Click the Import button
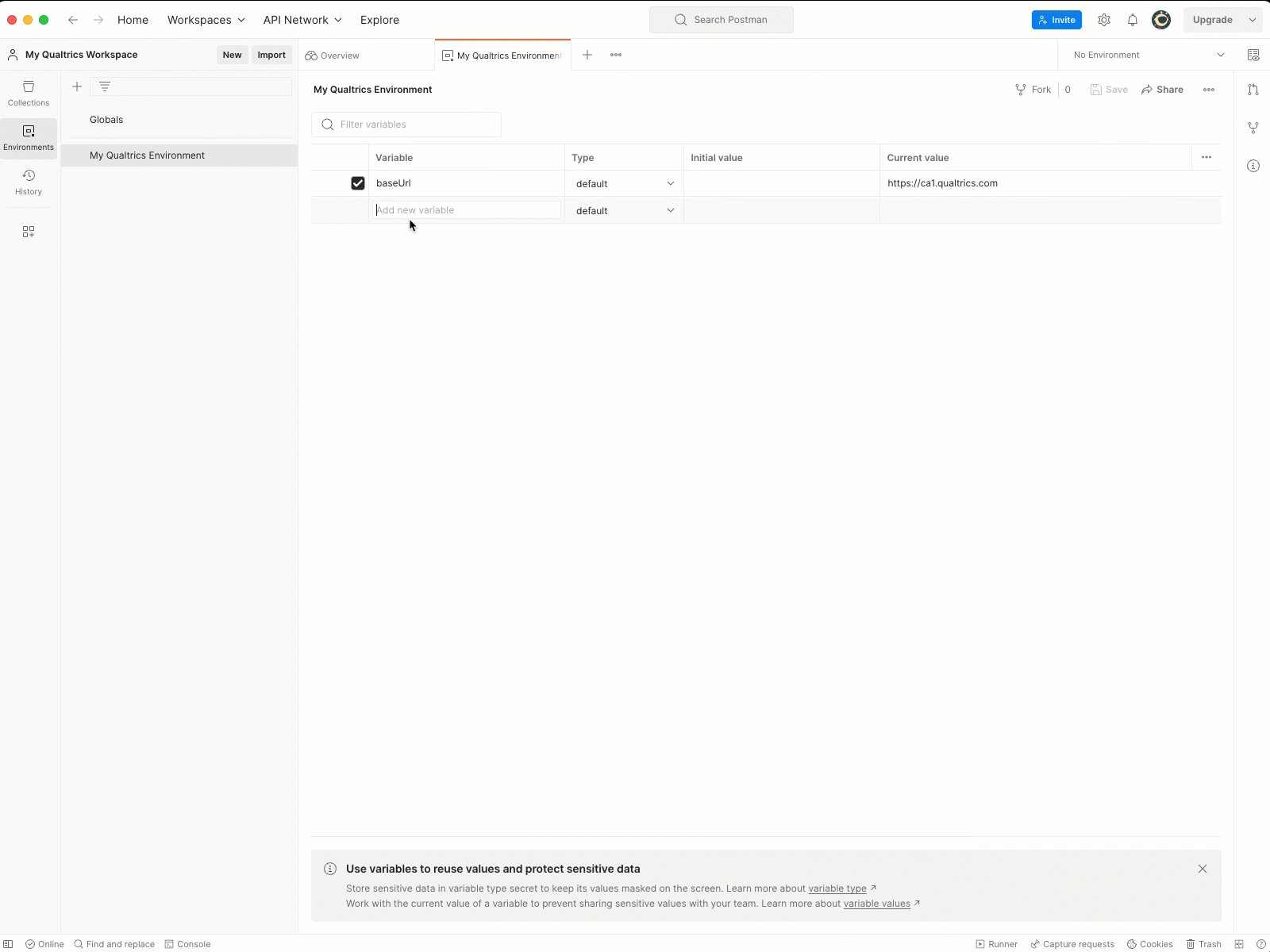 [271, 55]
